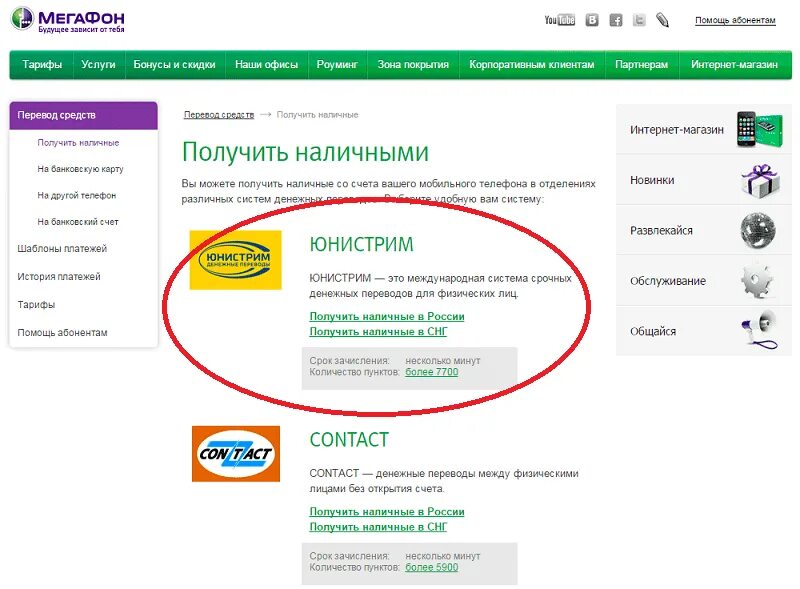Open the Twitter social icon
The width and height of the screenshot is (800, 589).
click(639, 20)
